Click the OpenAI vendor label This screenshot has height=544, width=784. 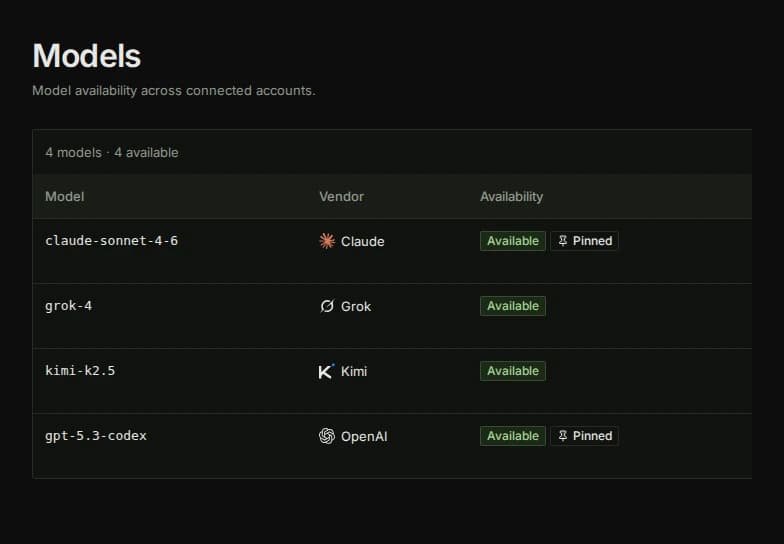pyautogui.click(x=364, y=436)
